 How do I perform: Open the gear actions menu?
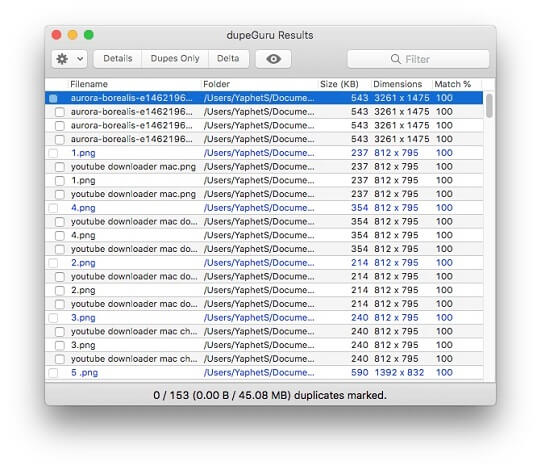(69, 59)
